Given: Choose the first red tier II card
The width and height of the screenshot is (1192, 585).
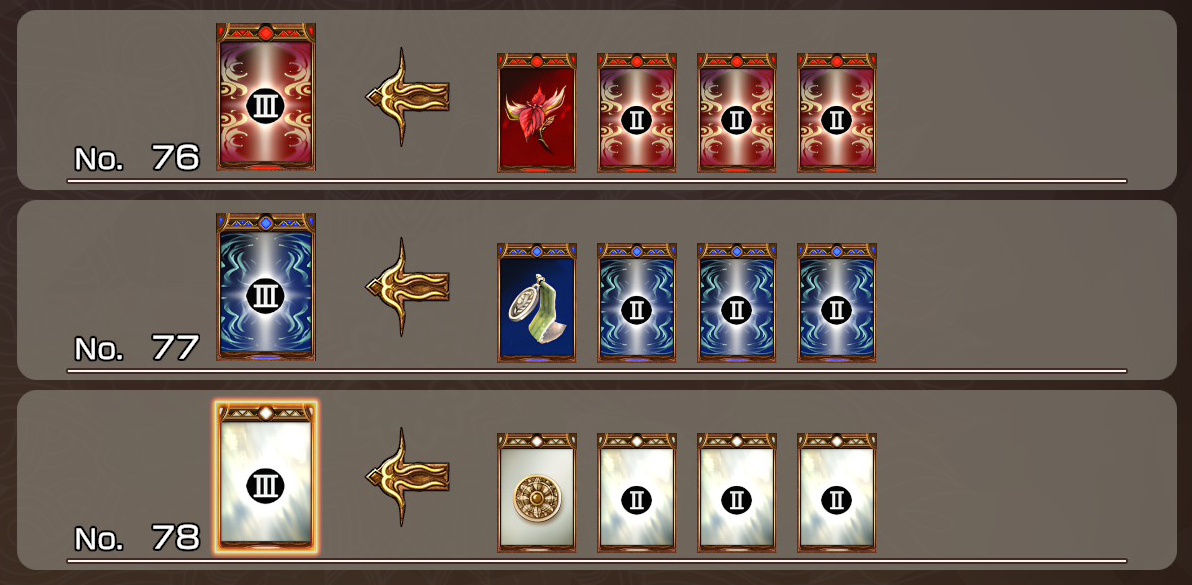Looking at the screenshot, I should point(636,112).
